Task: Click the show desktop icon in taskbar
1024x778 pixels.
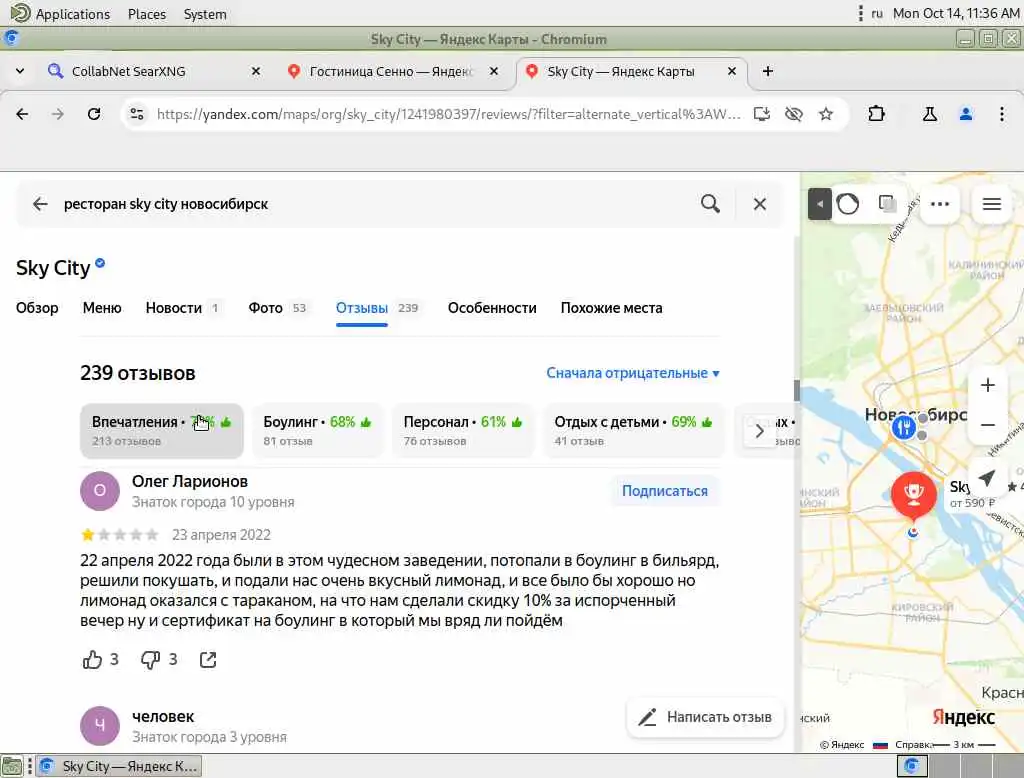Action: click(12, 766)
